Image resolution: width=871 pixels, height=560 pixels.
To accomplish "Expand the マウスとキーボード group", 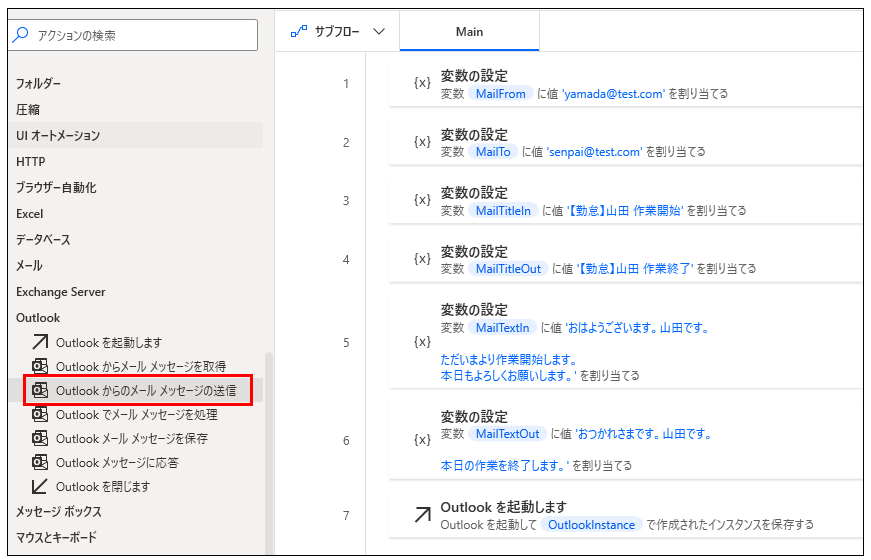I will point(56,537).
